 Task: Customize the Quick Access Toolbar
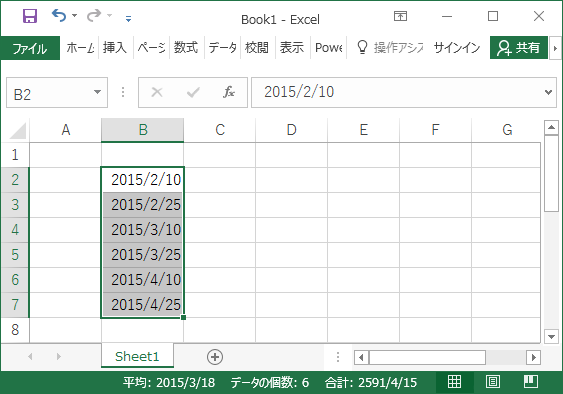129,18
